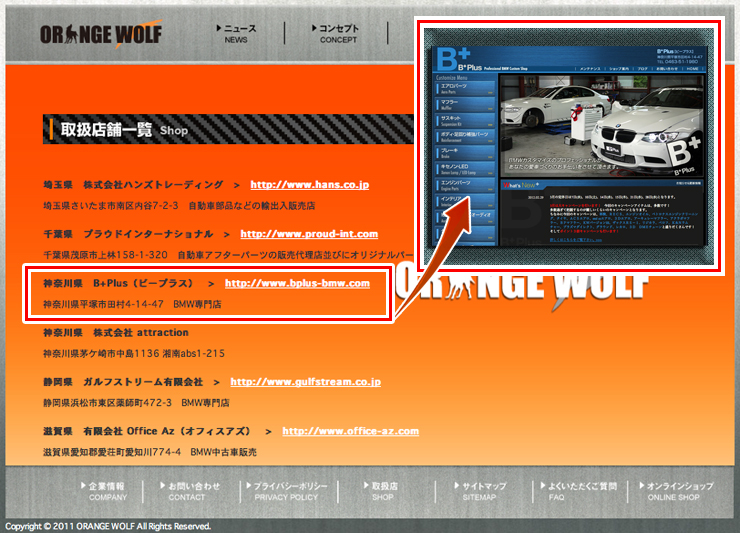Click 静岡県 ガルフストリーム有限会社 shop name

pyautogui.click(x=123, y=382)
